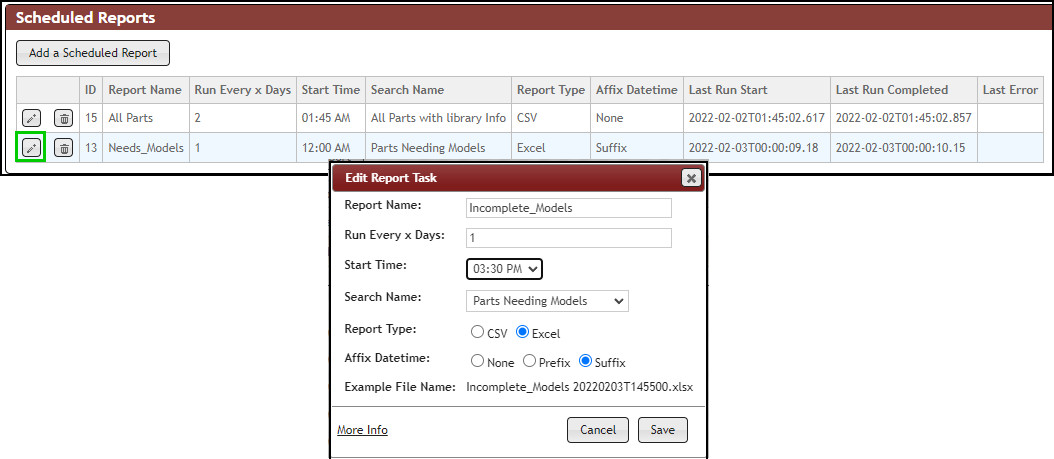Click the Edit Report Task title
1054x459 pixels.
(391, 178)
